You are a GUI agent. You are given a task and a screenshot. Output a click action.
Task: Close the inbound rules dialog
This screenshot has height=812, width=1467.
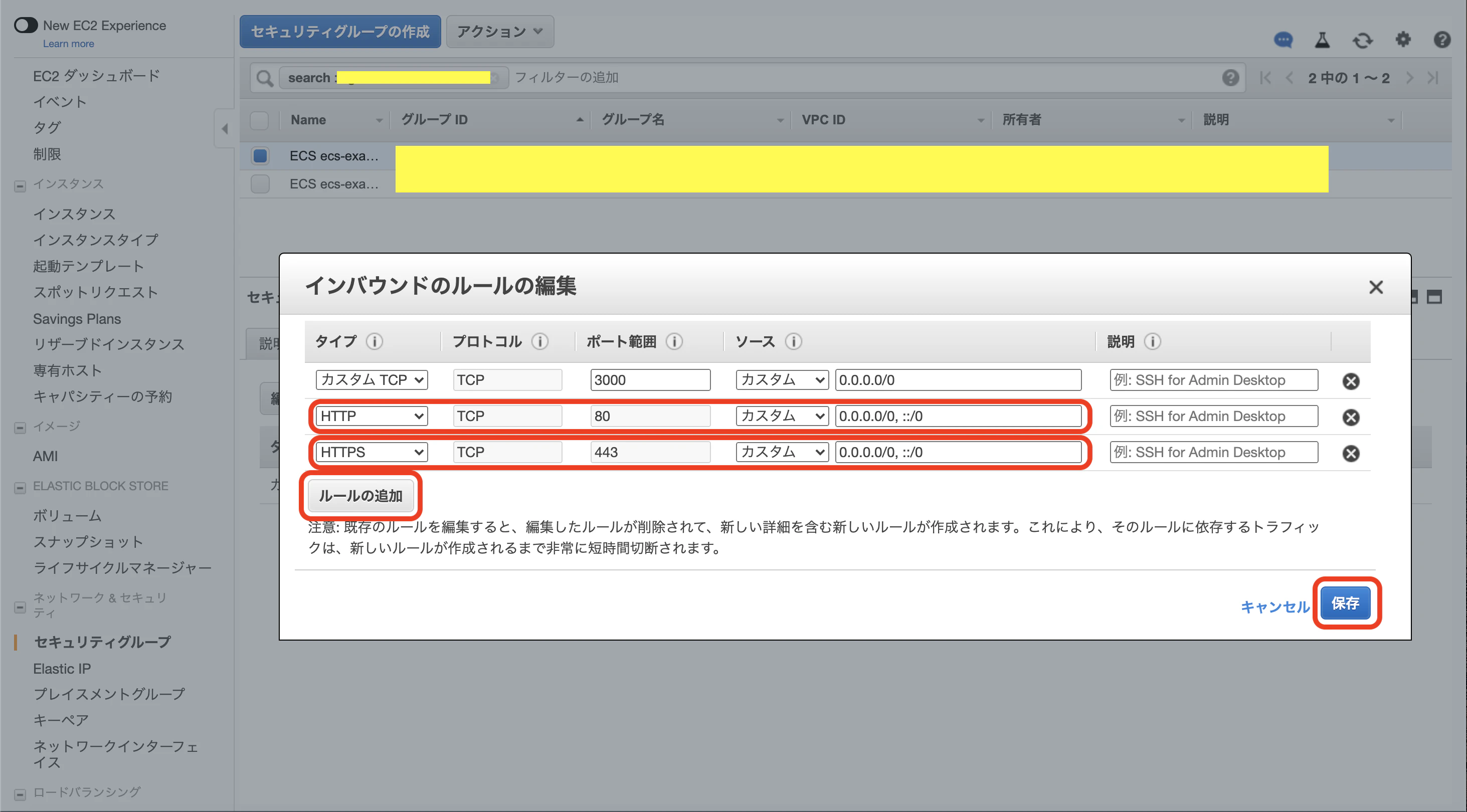tap(1376, 287)
